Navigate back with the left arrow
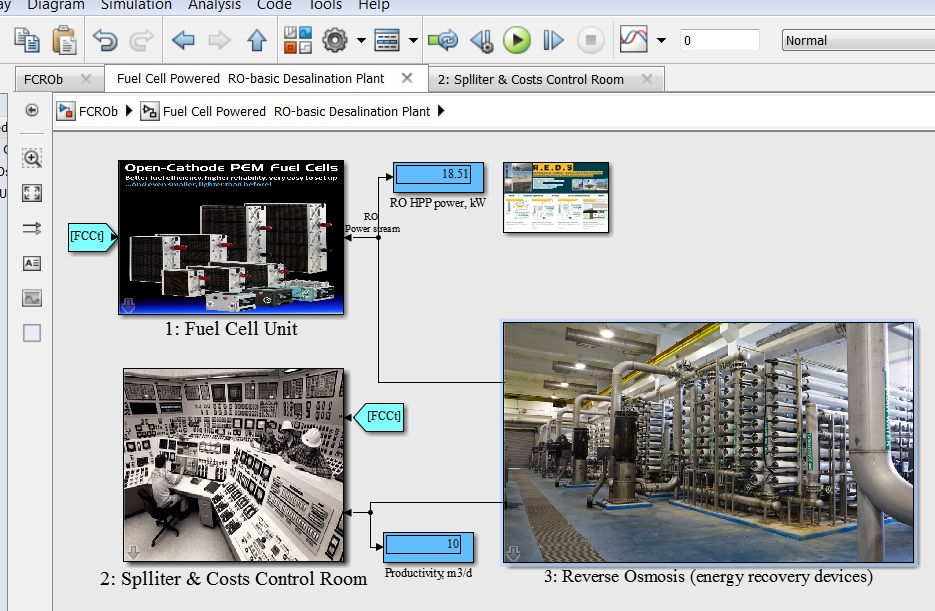The width and height of the screenshot is (935, 611). pos(183,41)
